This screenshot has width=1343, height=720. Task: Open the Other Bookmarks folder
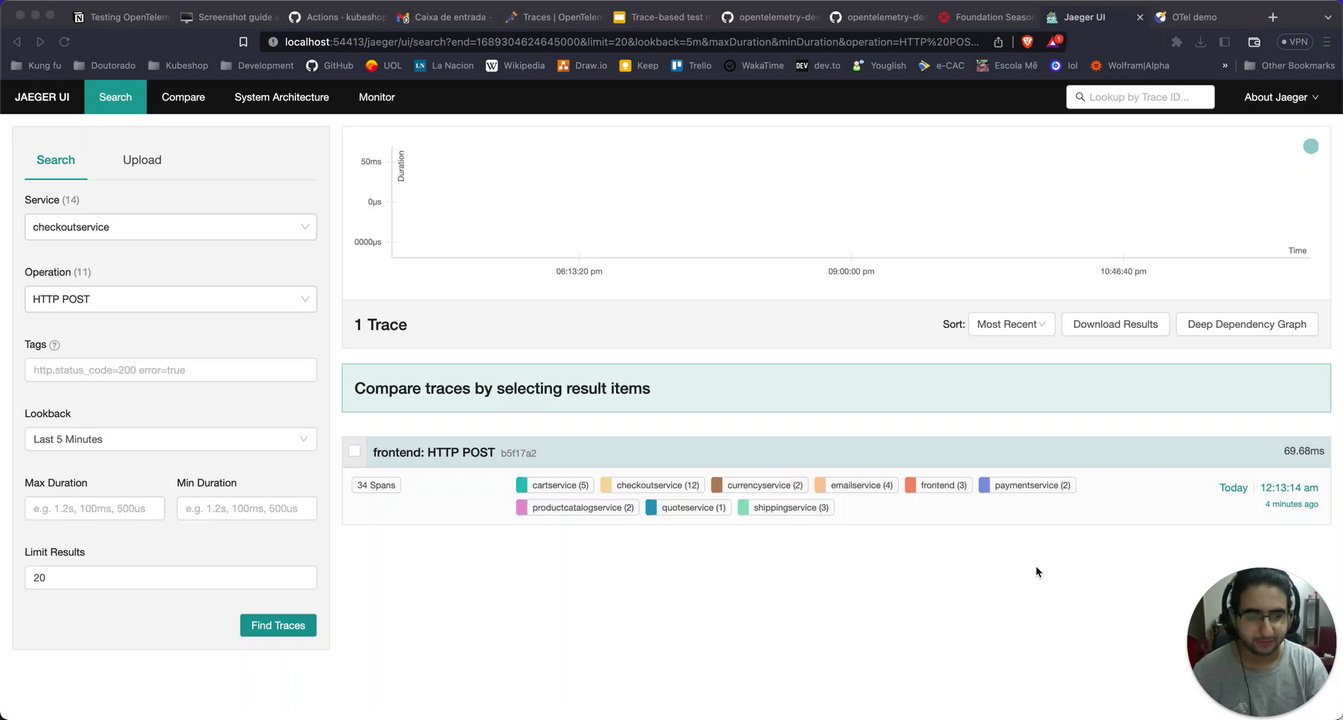coord(1289,65)
